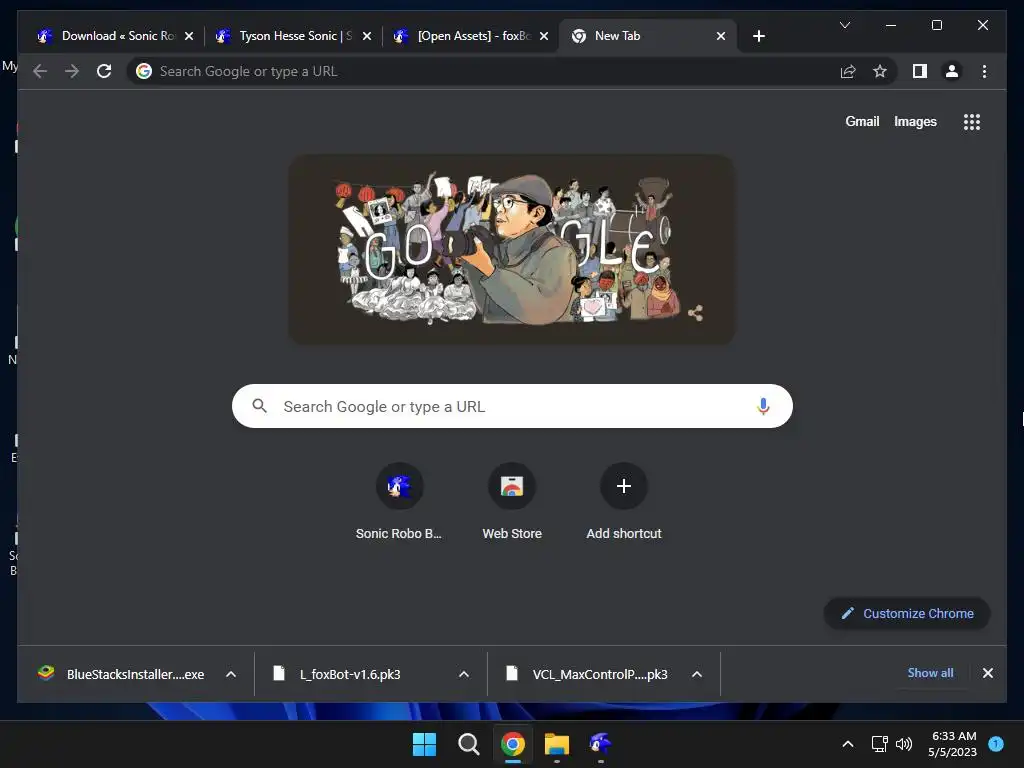Click the Google Doodle image
Image resolution: width=1024 pixels, height=768 pixels.
point(511,249)
